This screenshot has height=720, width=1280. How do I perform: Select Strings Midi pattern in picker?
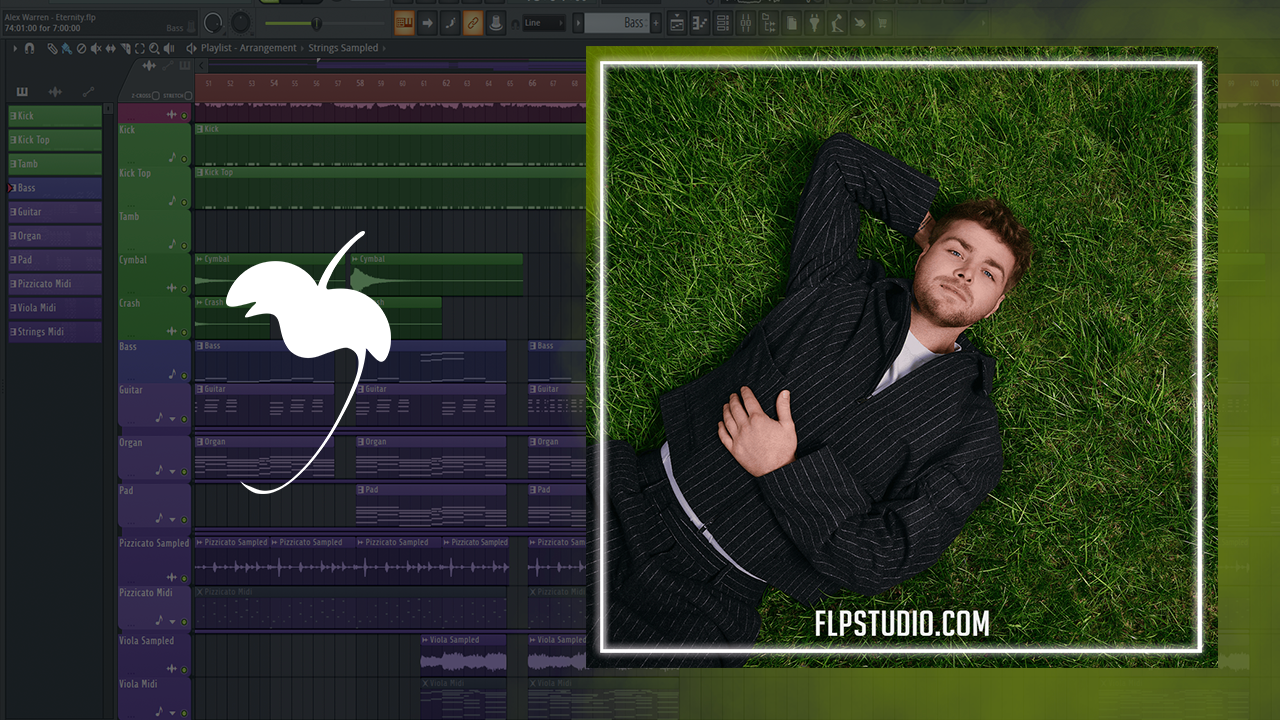(55, 332)
